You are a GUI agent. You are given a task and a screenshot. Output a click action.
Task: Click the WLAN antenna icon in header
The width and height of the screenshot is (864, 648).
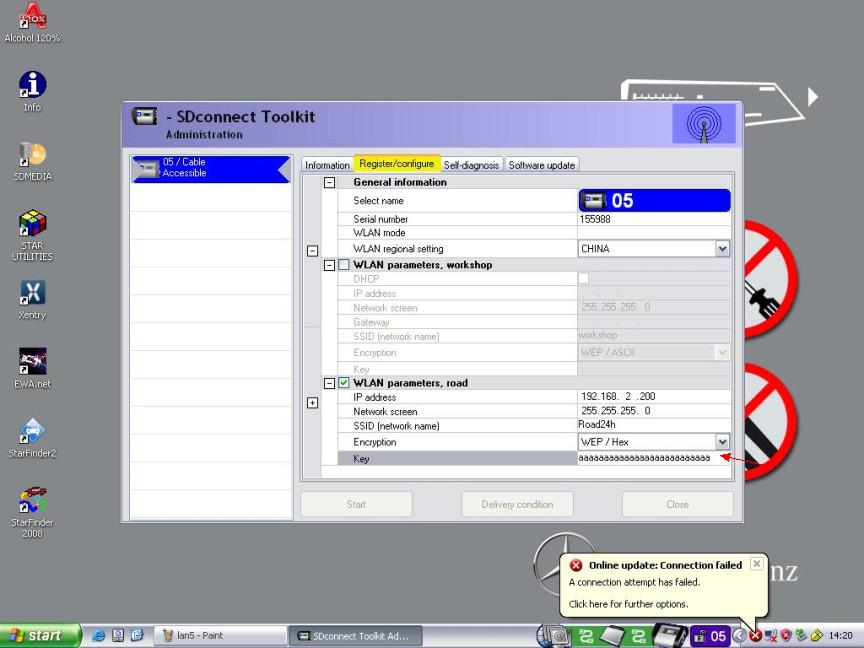tap(704, 124)
